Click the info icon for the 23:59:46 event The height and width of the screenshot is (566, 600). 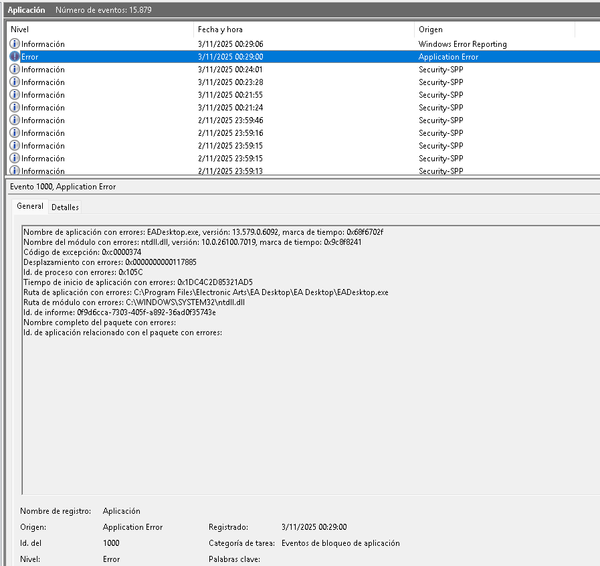tap(14, 120)
